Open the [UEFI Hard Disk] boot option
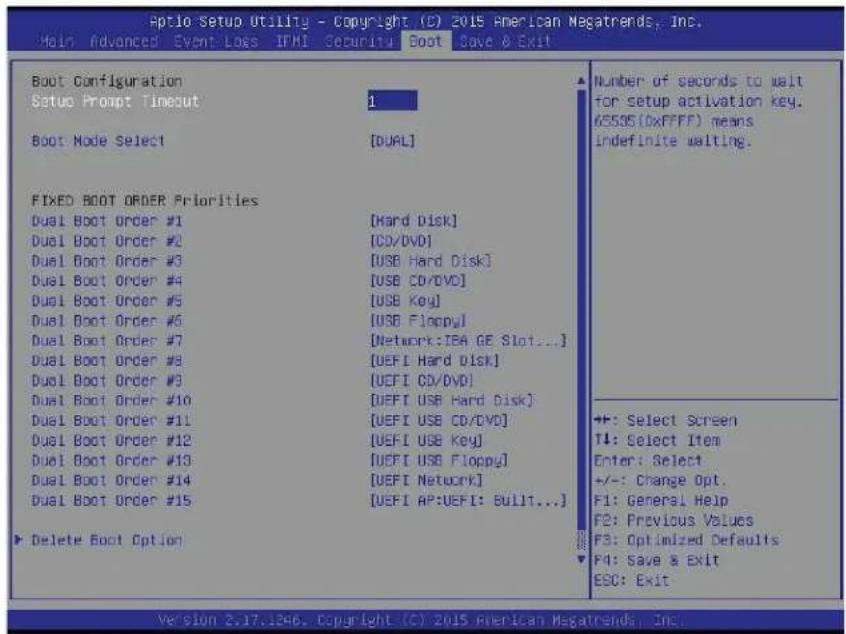The height and width of the screenshot is (634, 846). pyautogui.click(x=434, y=361)
